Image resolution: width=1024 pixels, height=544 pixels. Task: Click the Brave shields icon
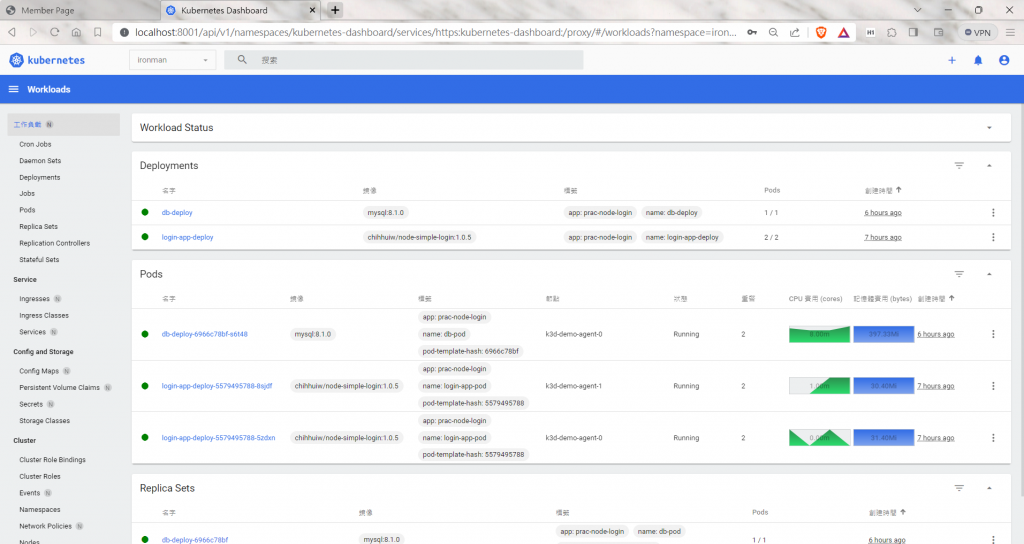[821, 32]
